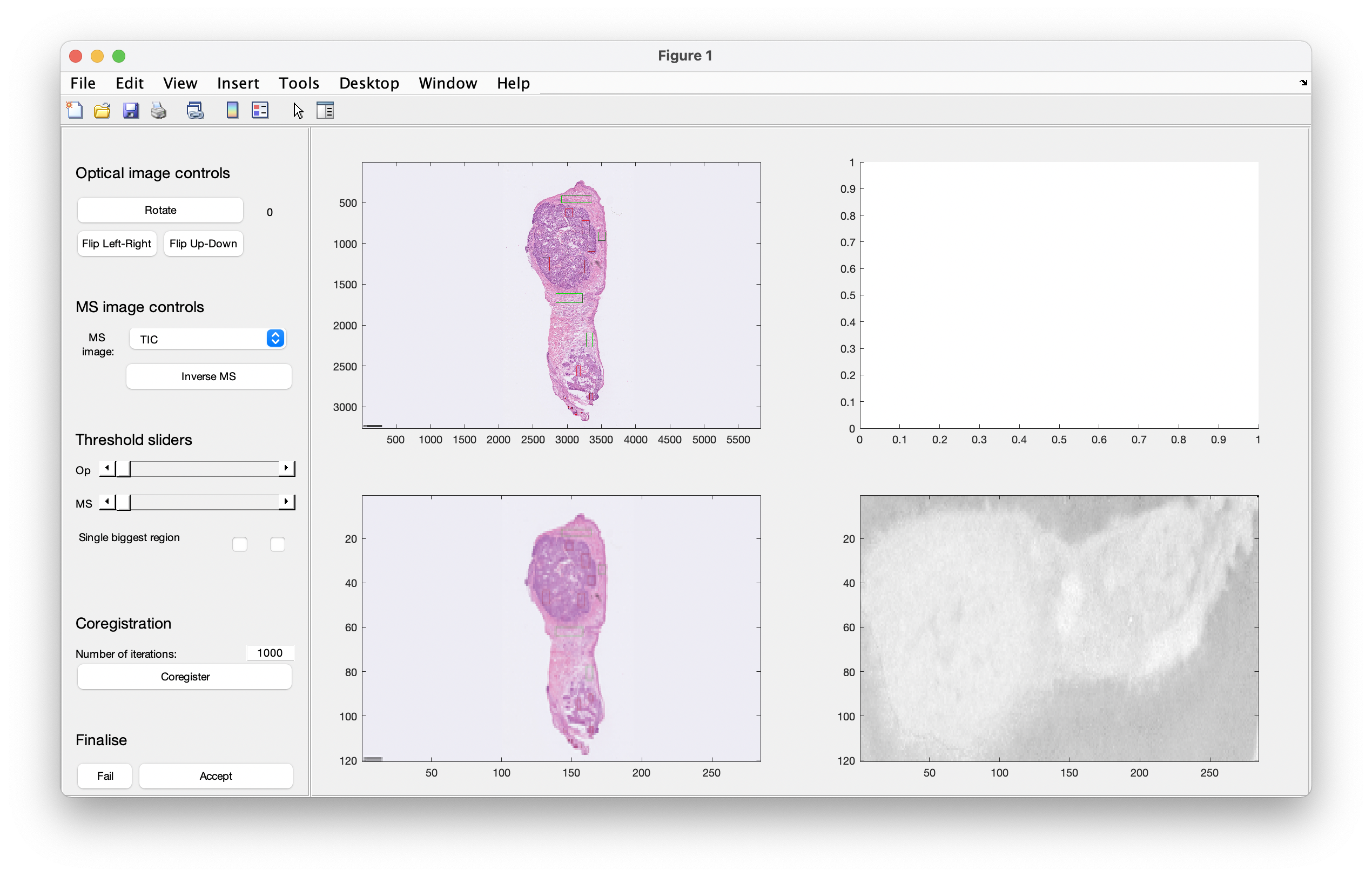Open the Insert menu
Image resolution: width=1372 pixels, height=877 pixels.
238,83
